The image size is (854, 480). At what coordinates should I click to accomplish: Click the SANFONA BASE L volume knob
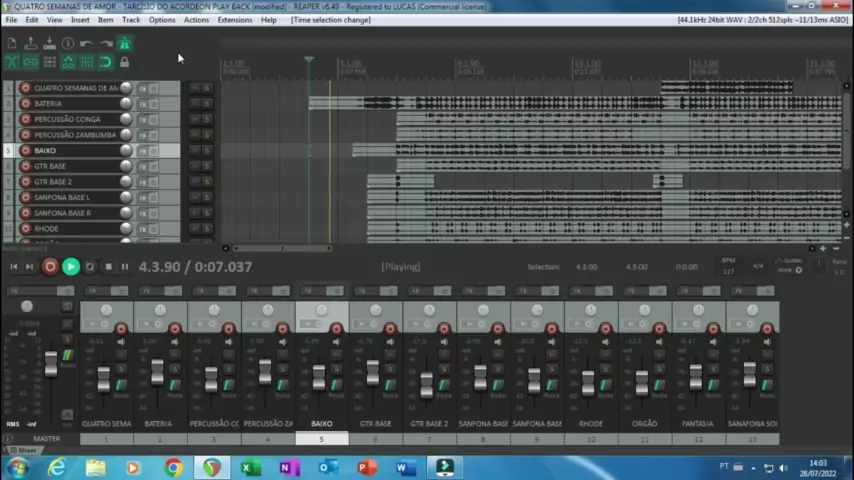126,198
